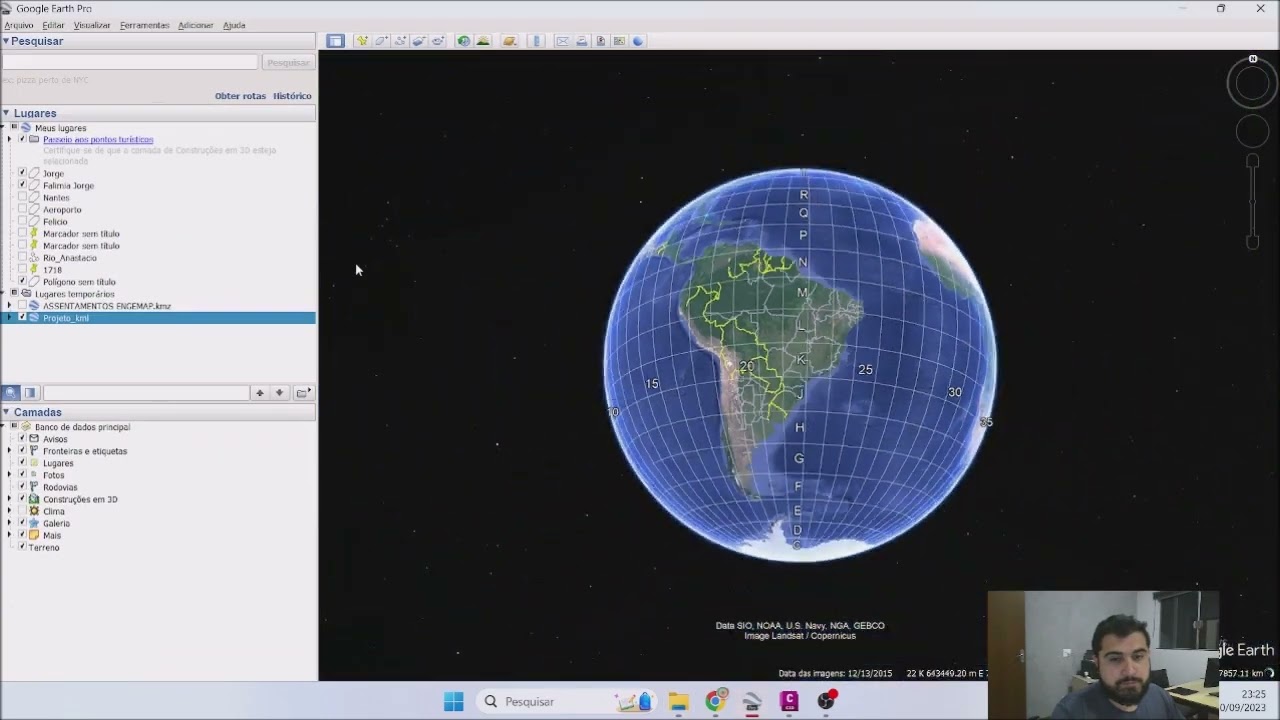Uncheck the Falimia Jorge checkbox
1280x720 pixels.
[22, 185]
